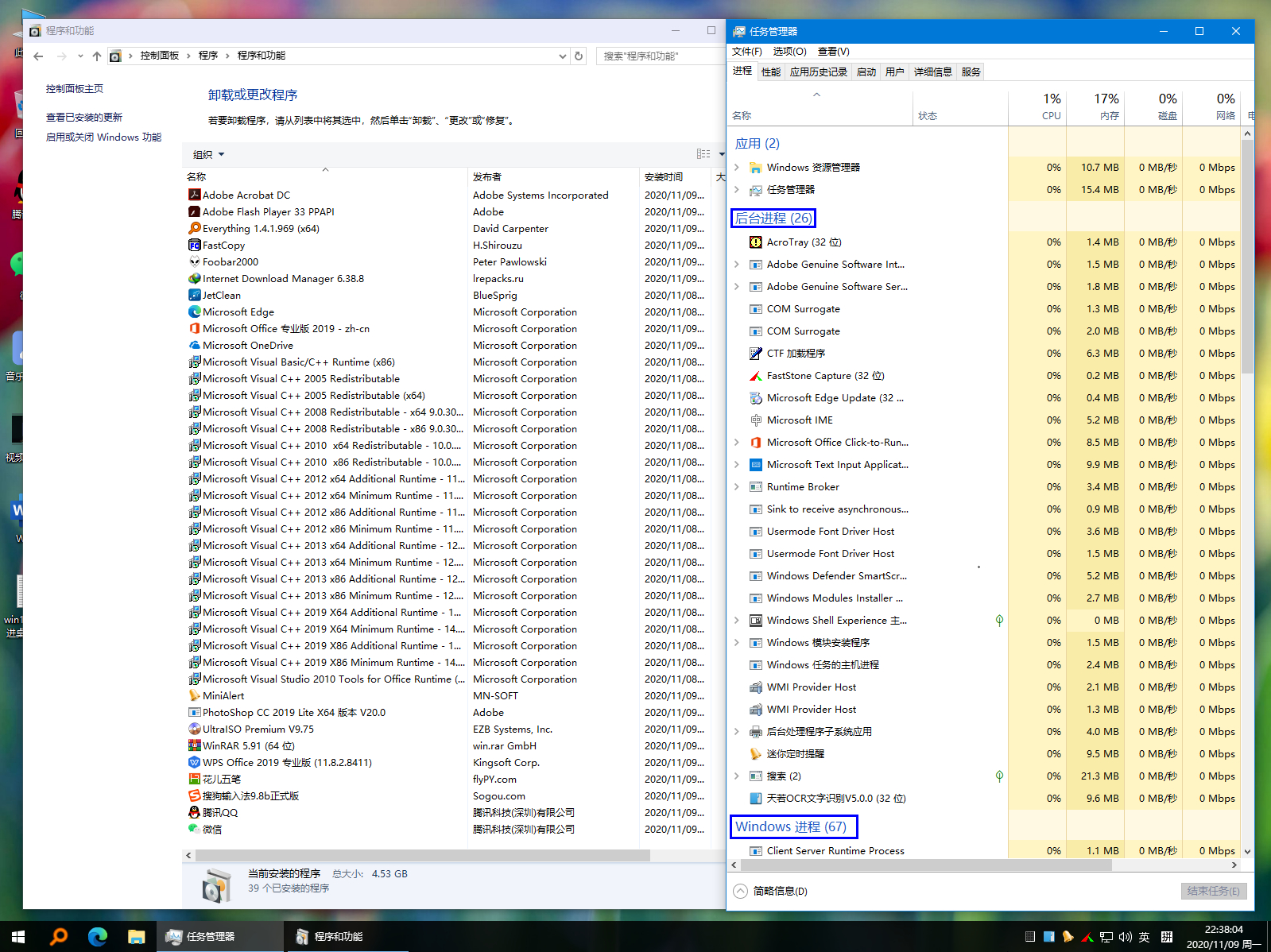
Task: Open the 选项(O) menu in Task Manager
Action: coord(789,52)
